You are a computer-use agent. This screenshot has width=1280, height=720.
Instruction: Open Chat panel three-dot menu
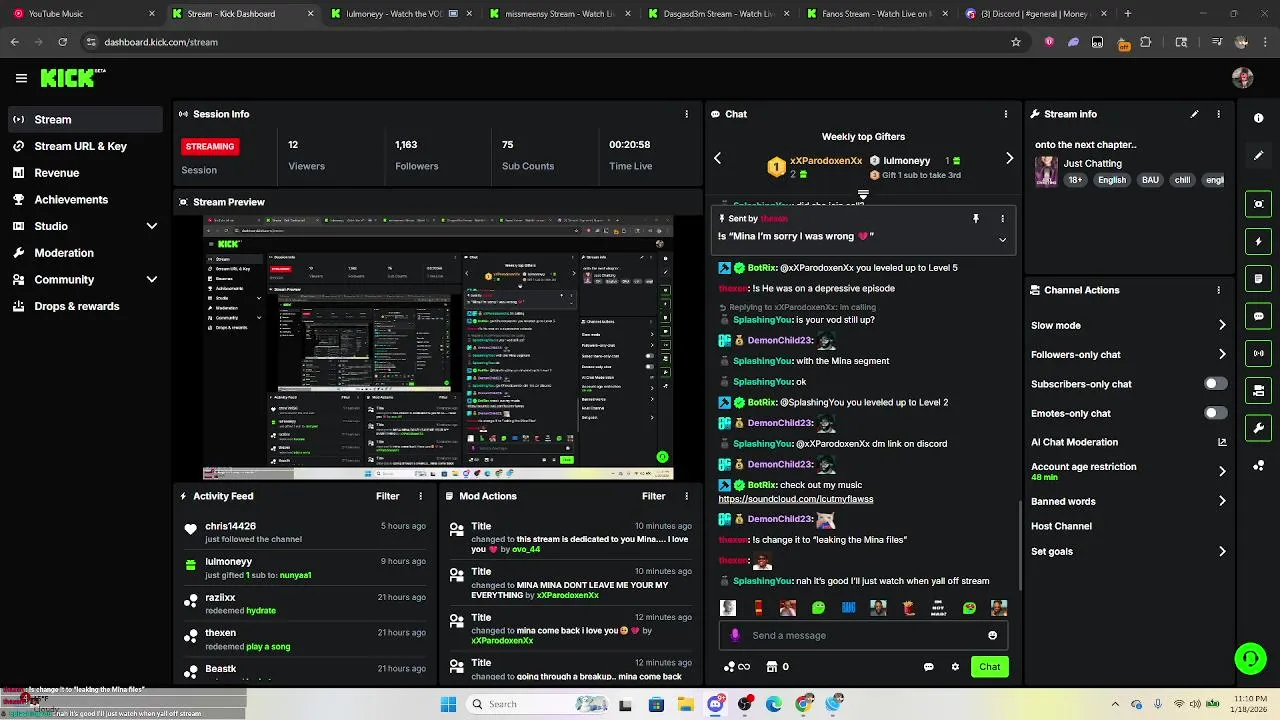point(1005,114)
